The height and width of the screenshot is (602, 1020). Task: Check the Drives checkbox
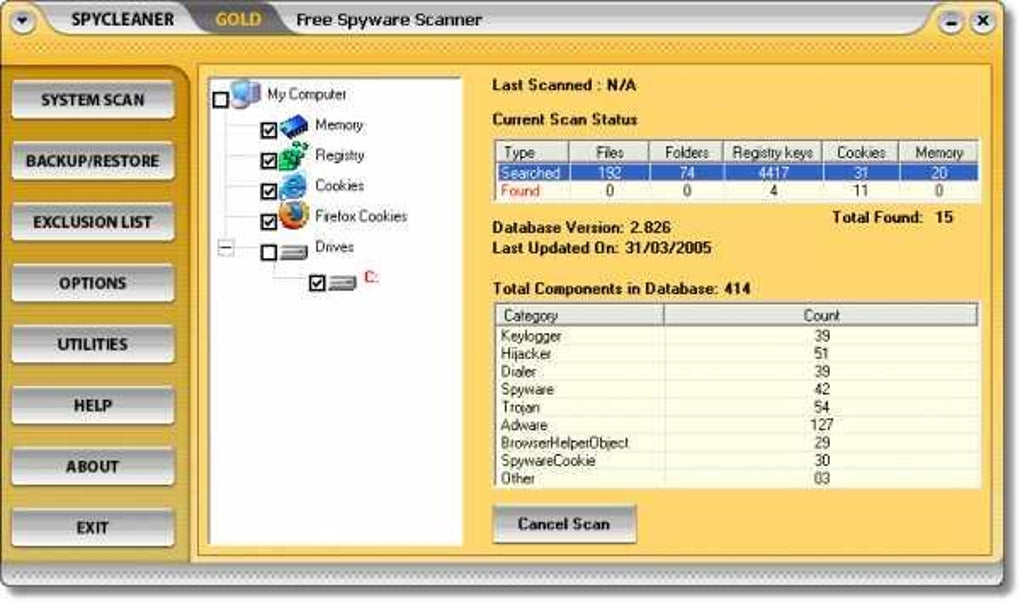269,253
